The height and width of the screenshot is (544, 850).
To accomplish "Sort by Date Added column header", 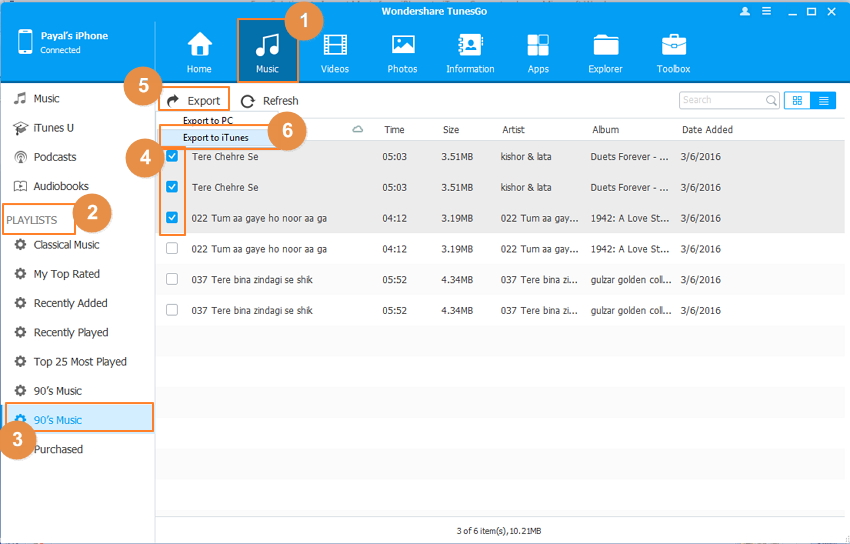I will coord(707,130).
